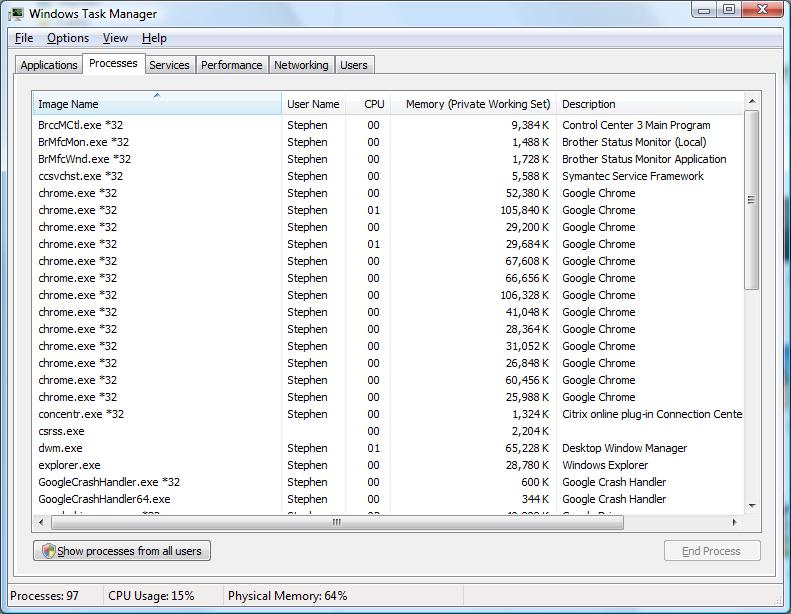The width and height of the screenshot is (791, 614).
Task: Click the horizontal scrollbar right arrow
Action: pos(735,522)
